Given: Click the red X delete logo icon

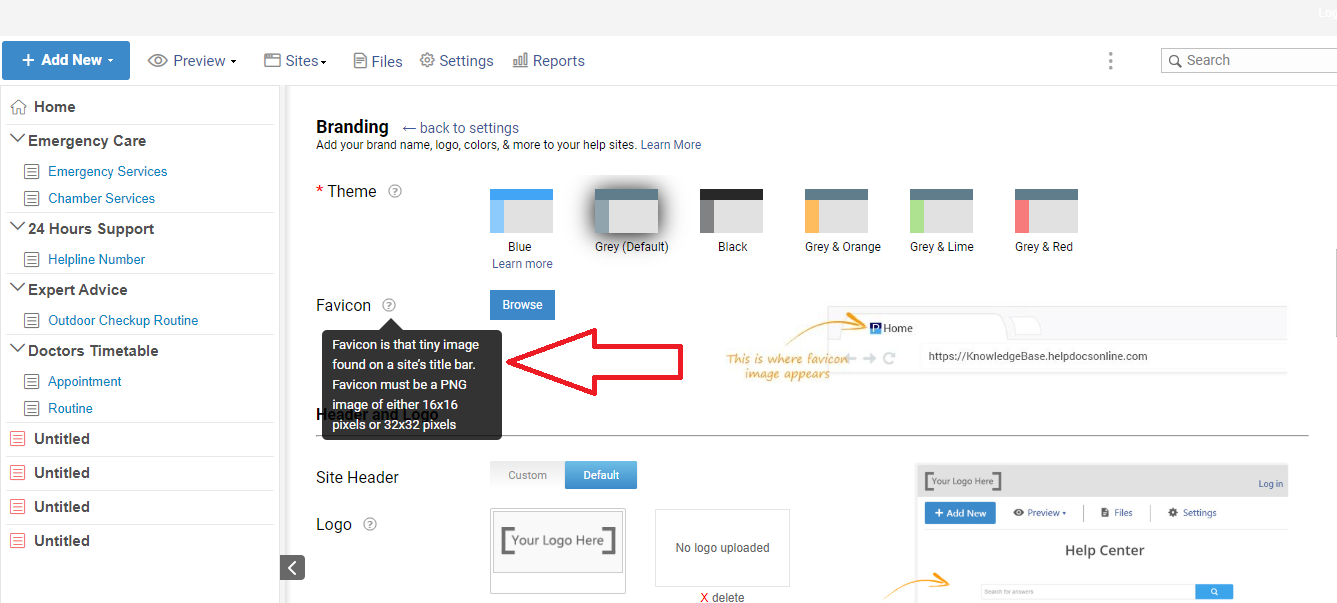Looking at the screenshot, I should (704, 598).
